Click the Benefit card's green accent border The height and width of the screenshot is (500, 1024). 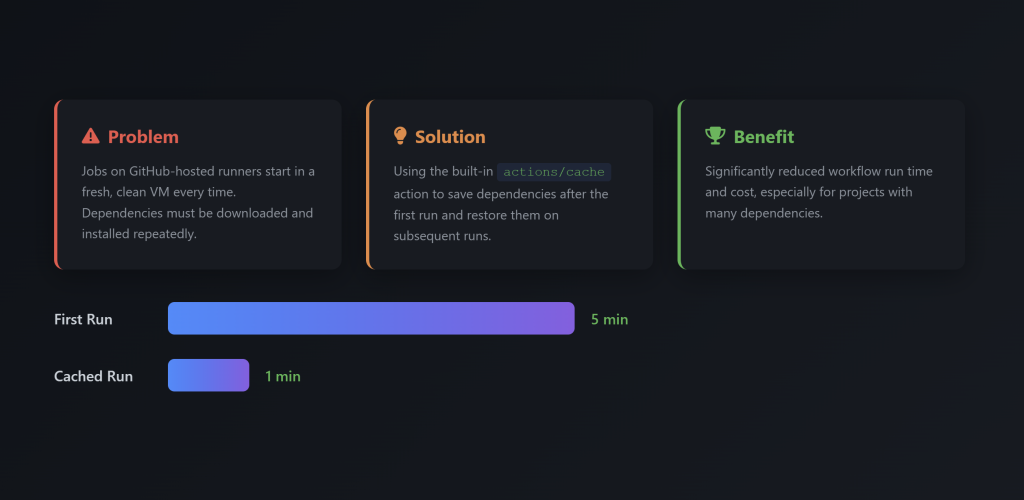coord(680,184)
